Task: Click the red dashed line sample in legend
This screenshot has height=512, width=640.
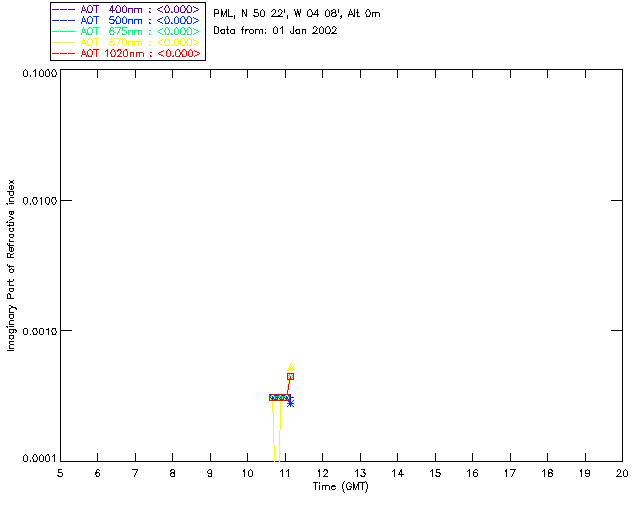Action: click(x=64, y=53)
